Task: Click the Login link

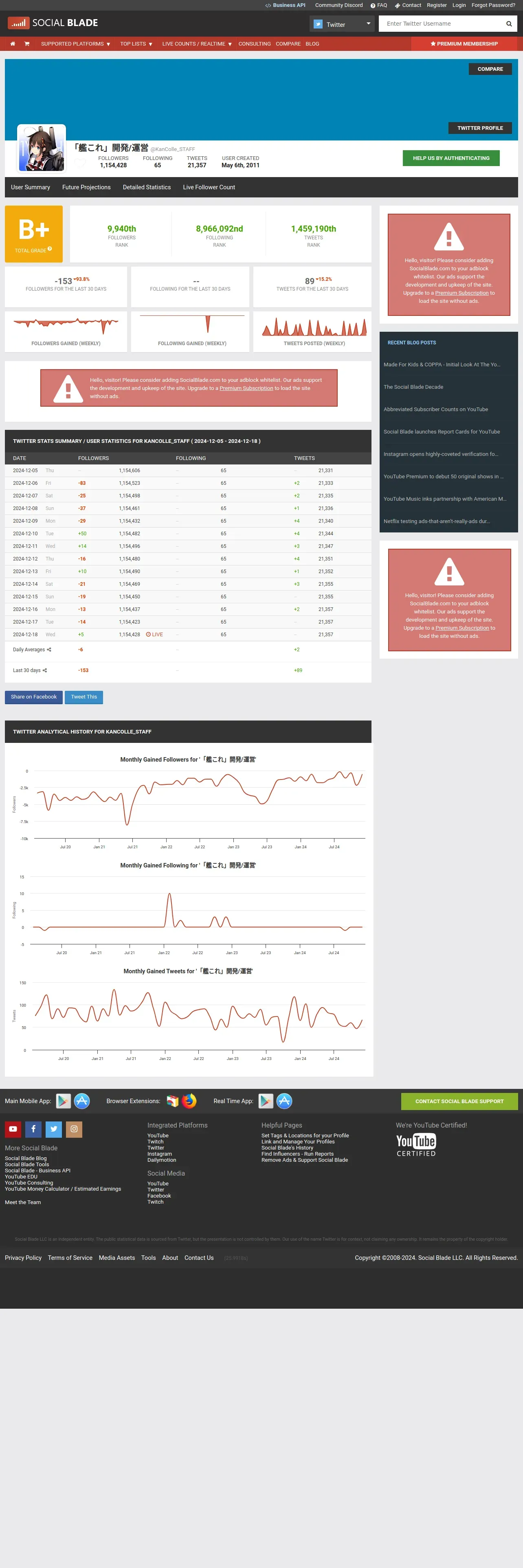Action: click(459, 5)
